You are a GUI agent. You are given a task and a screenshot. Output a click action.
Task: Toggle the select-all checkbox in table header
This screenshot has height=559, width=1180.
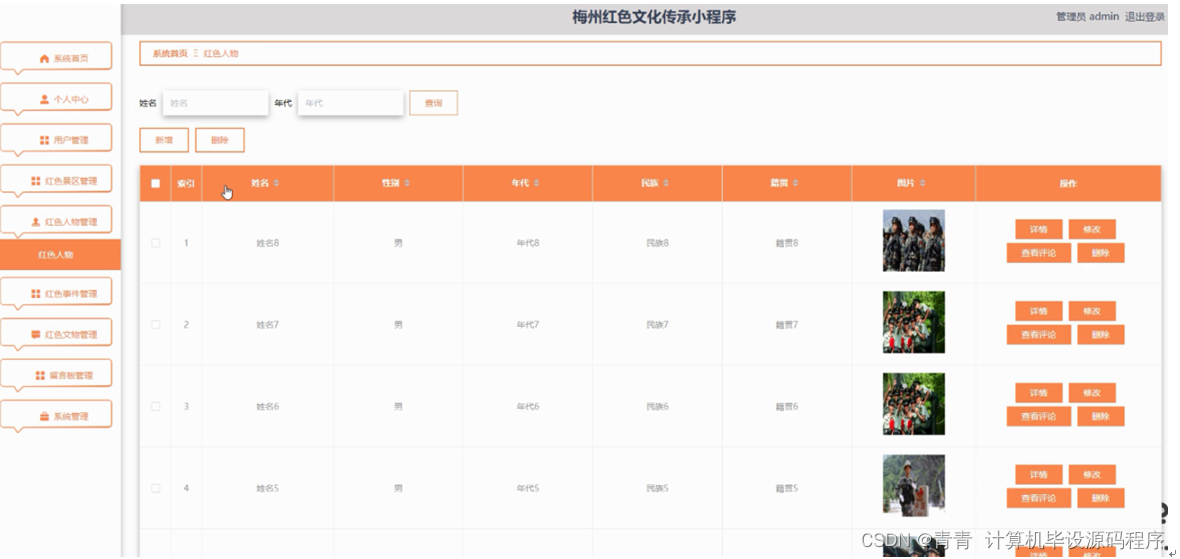(x=156, y=184)
